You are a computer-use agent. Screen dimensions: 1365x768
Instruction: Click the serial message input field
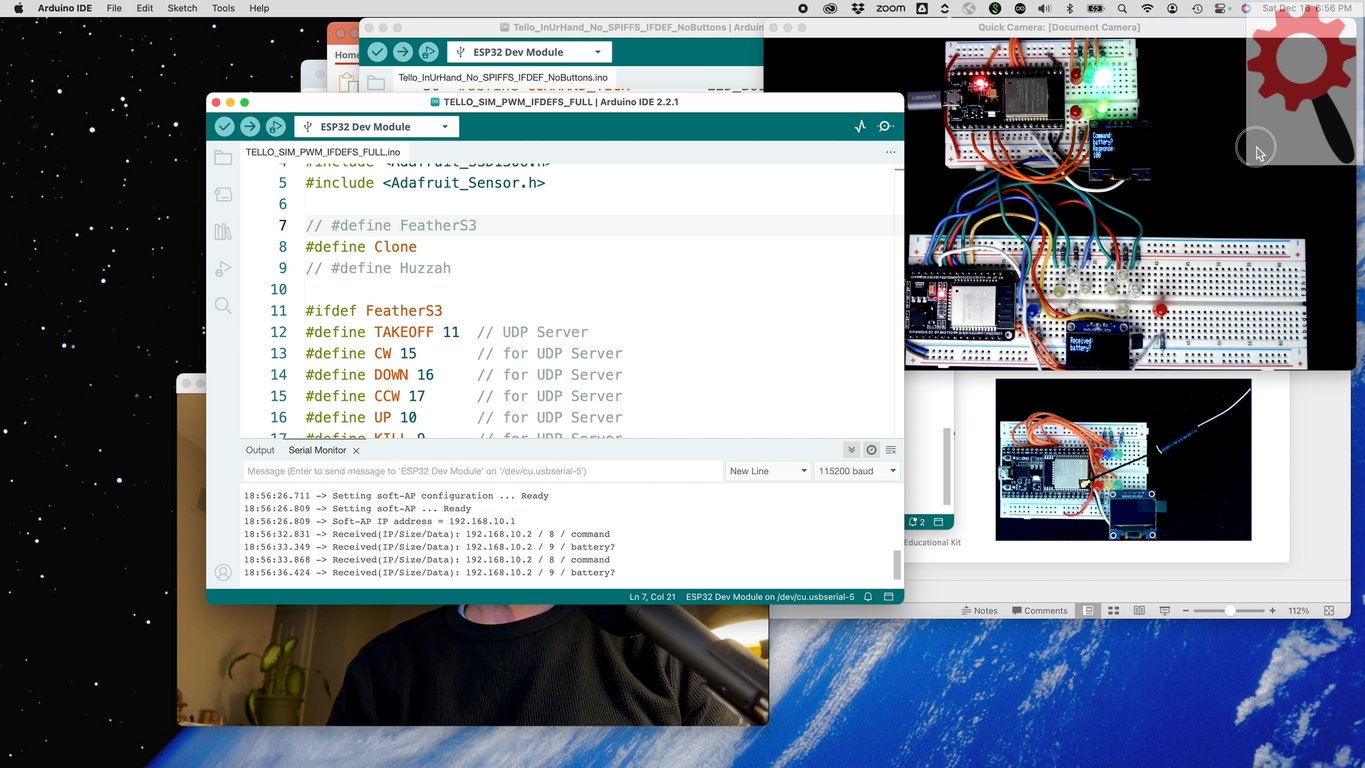pyautogui.click(x=482, y=471)
